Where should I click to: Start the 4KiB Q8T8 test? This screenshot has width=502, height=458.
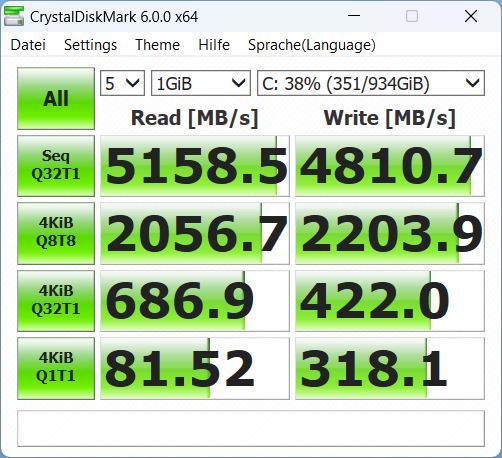coord(56,233)
